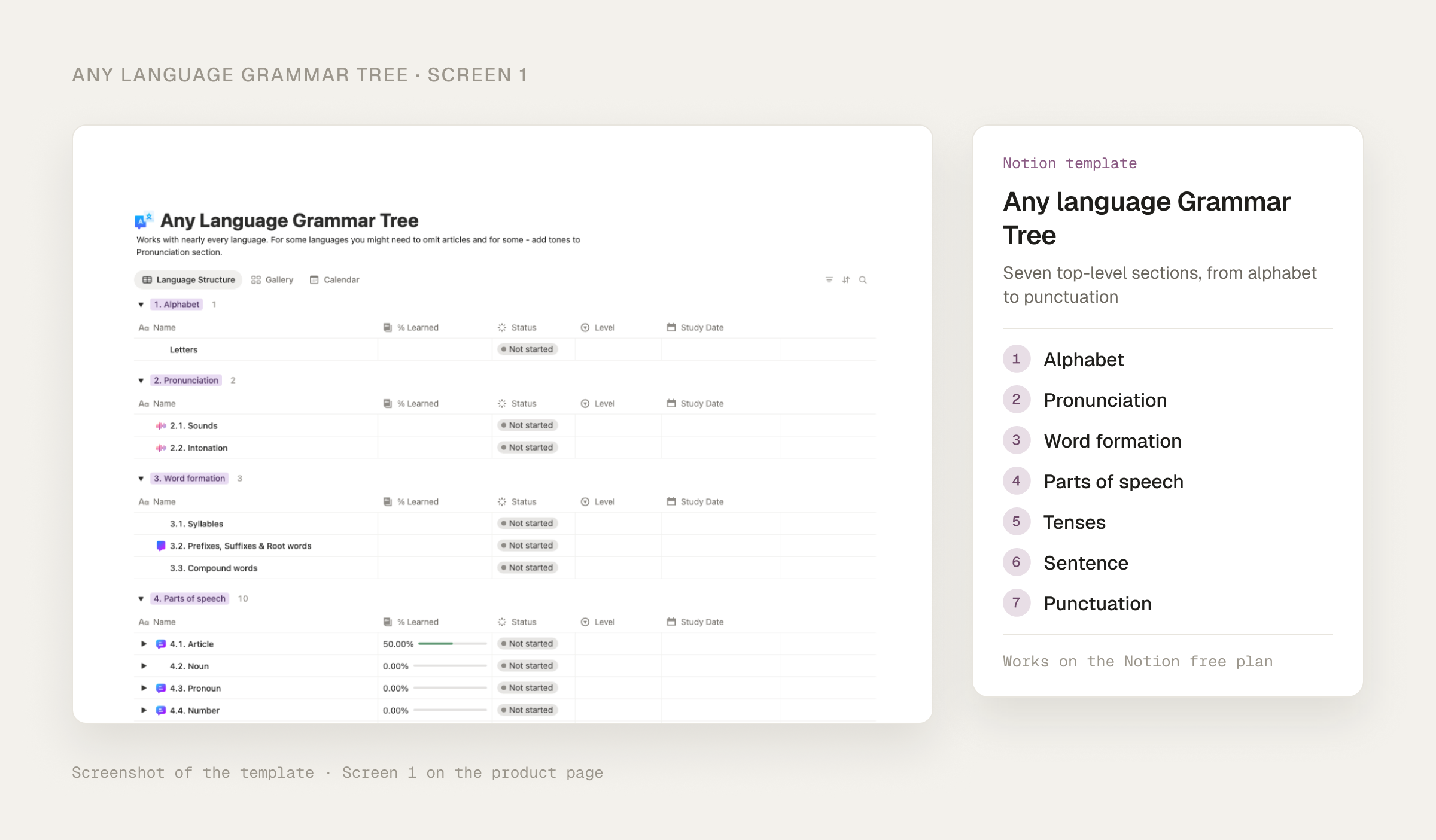Viewport: 1436px width, 840px height.
Task: Click the chat icon beside 4.3. Pronoun
Action: pos(161,688)
